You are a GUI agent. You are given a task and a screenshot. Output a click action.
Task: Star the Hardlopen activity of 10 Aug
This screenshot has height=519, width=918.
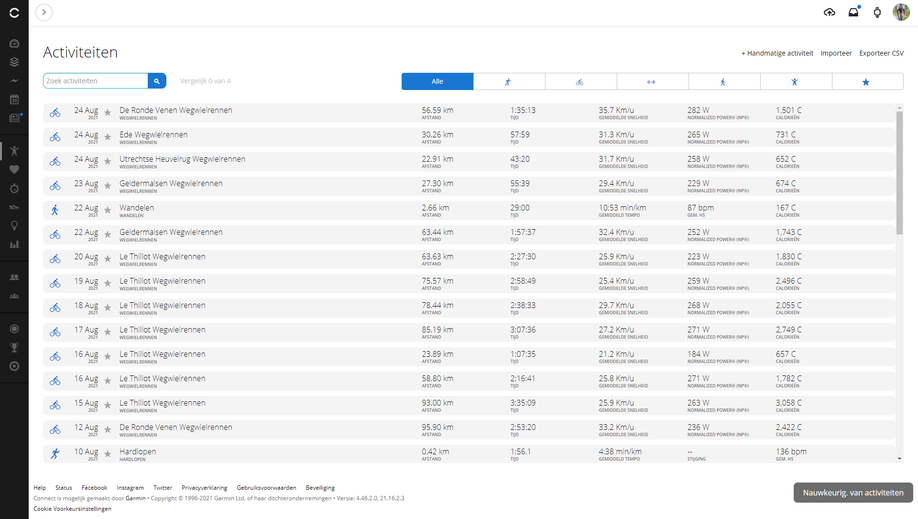tap(108, 454)
